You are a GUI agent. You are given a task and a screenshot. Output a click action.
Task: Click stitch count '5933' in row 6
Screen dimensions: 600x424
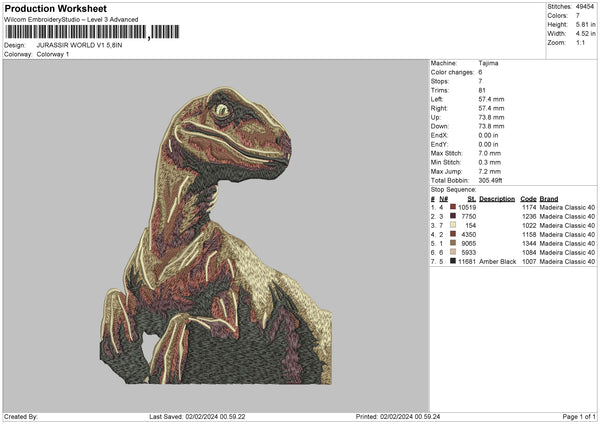(x=469, y=253)
